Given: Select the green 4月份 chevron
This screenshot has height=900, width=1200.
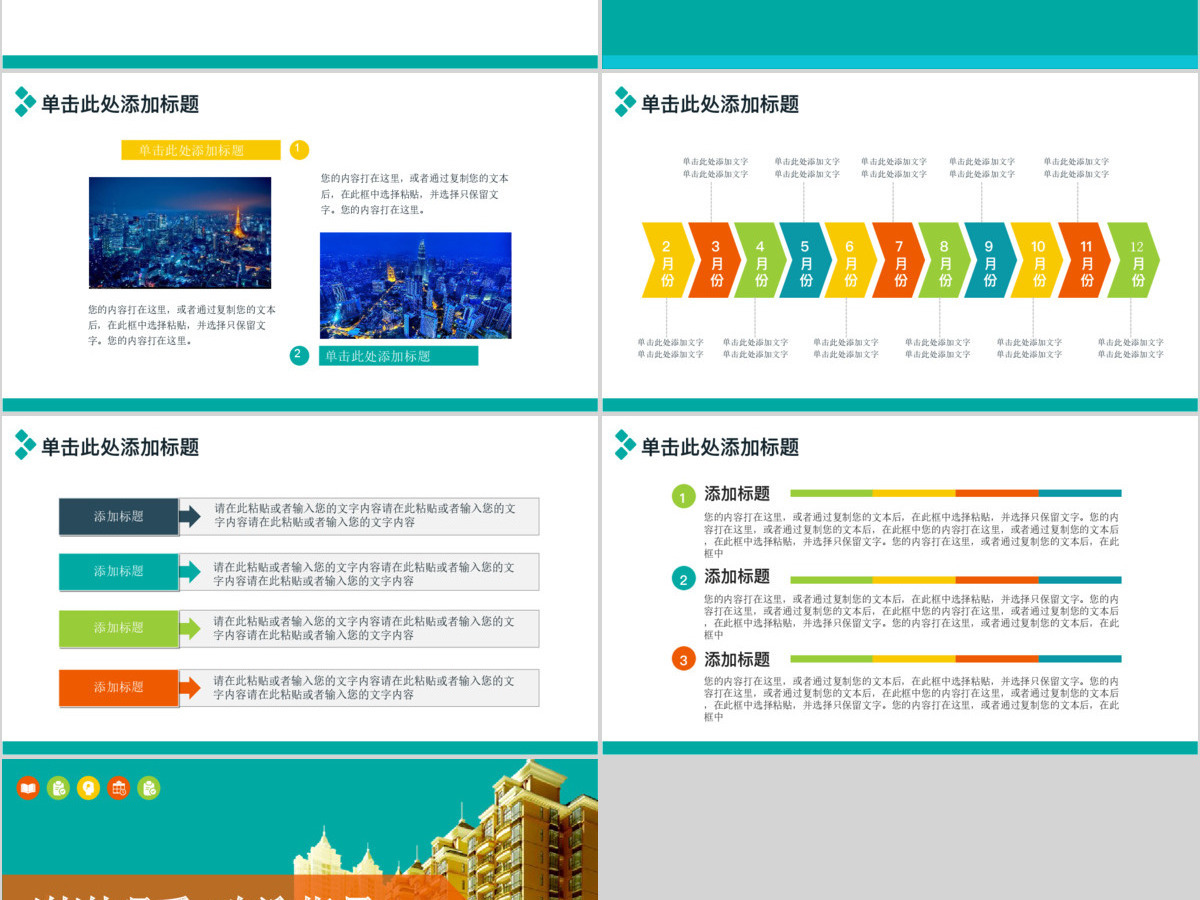Looking at the screenshot, I should click(x=760, y=260).
